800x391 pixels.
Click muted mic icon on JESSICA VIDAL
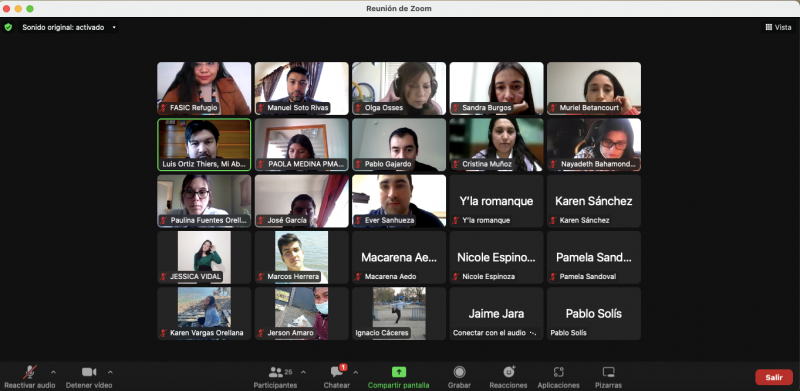163,277
